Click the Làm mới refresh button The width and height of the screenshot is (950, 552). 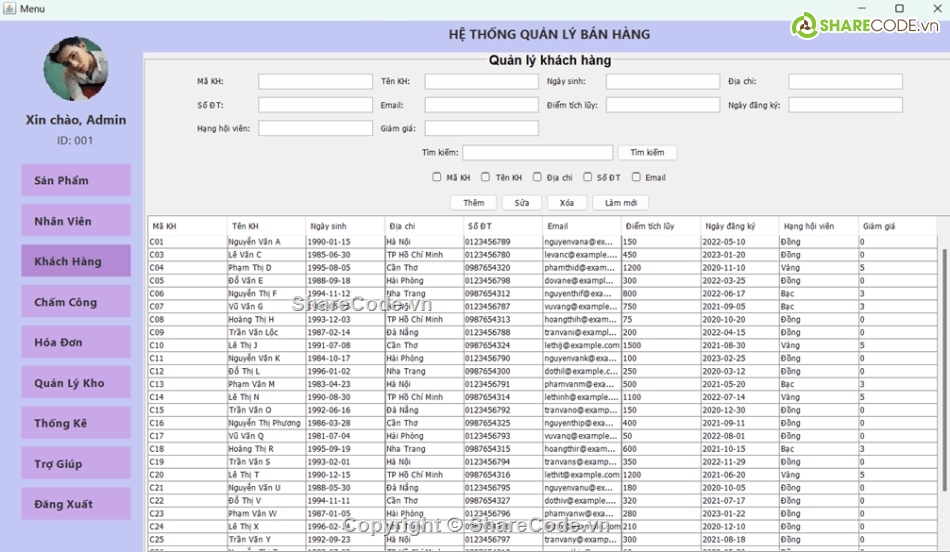click(620, 203)
